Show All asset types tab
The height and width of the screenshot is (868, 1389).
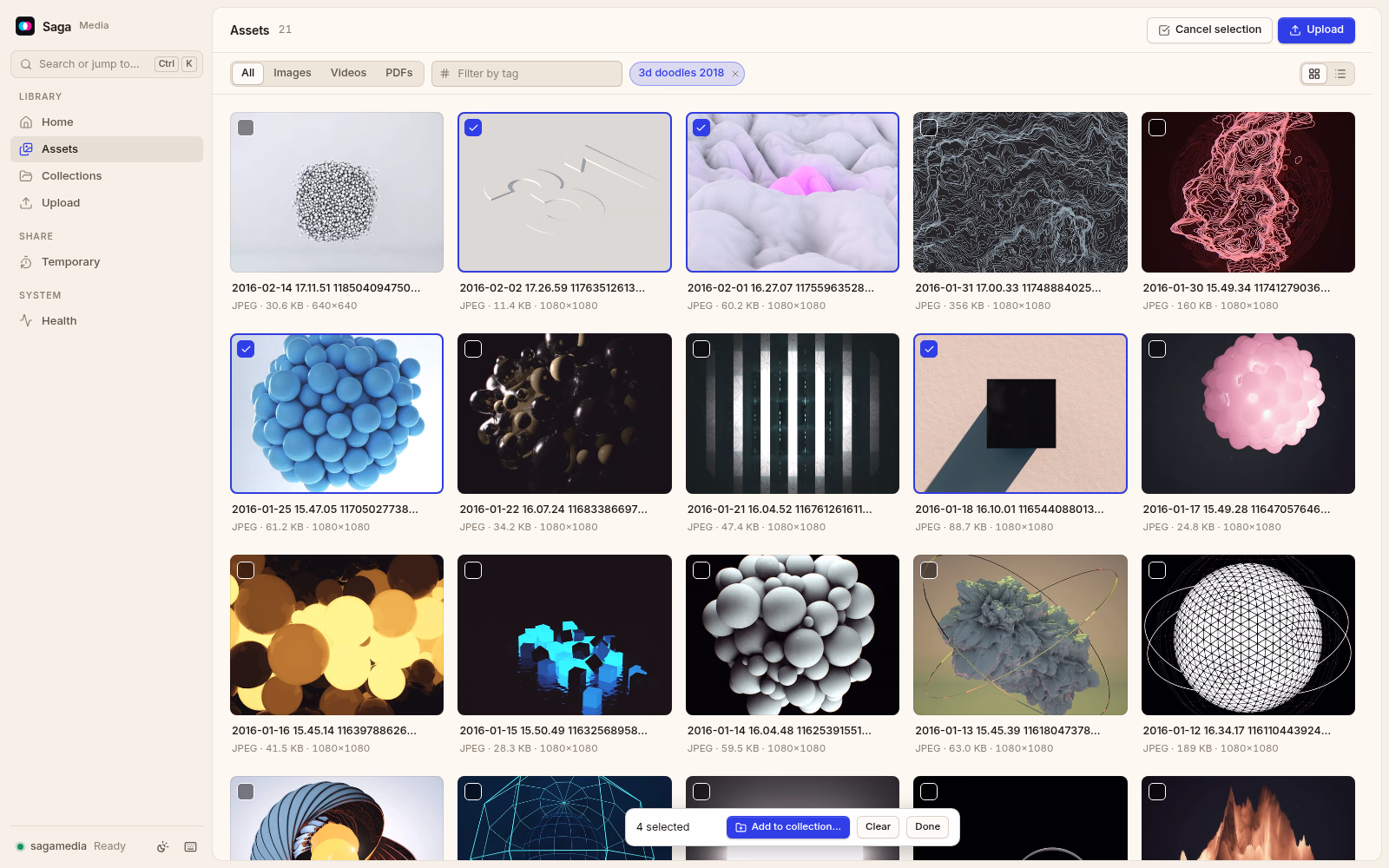(x=248, y=73)
